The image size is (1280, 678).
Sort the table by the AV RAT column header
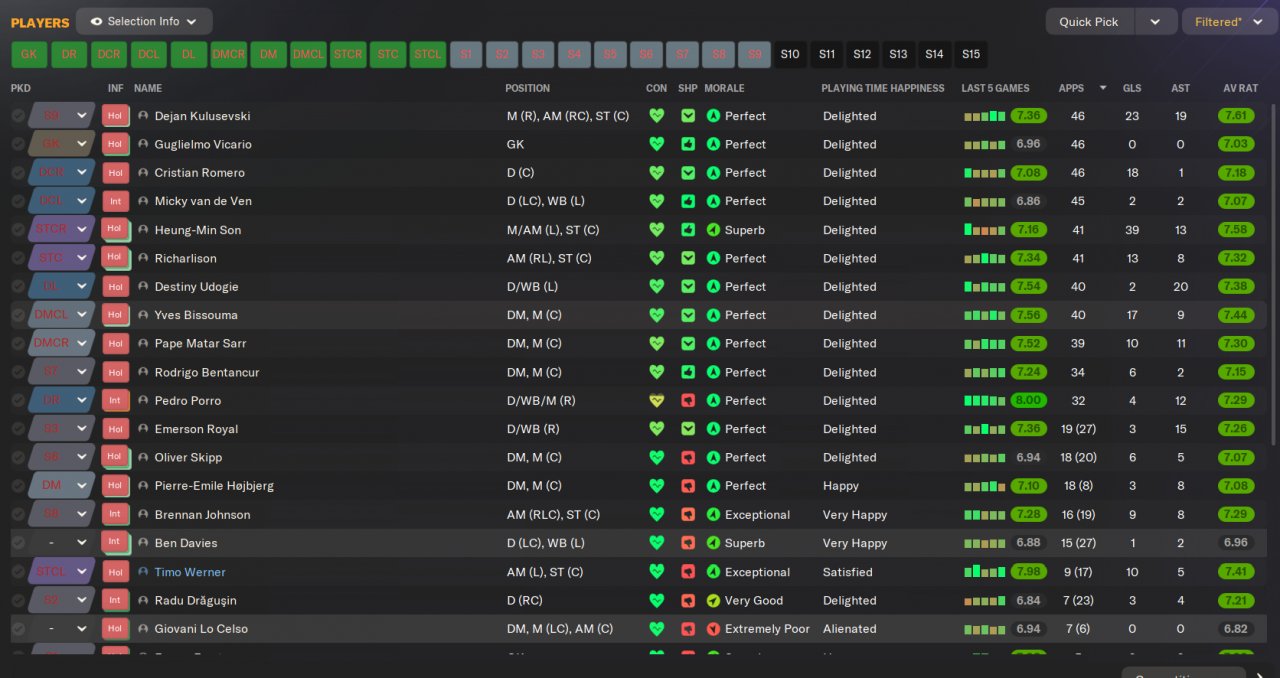1240,88
